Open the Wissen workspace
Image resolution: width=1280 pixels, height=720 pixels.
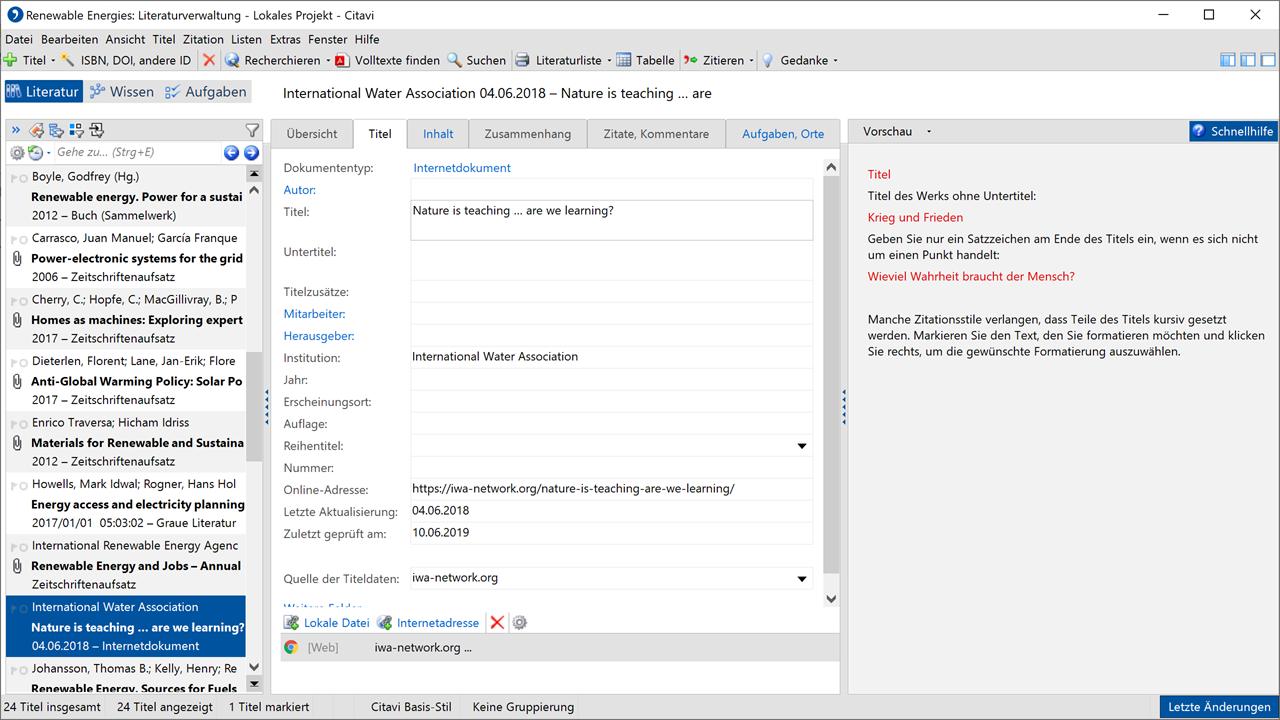121,92
